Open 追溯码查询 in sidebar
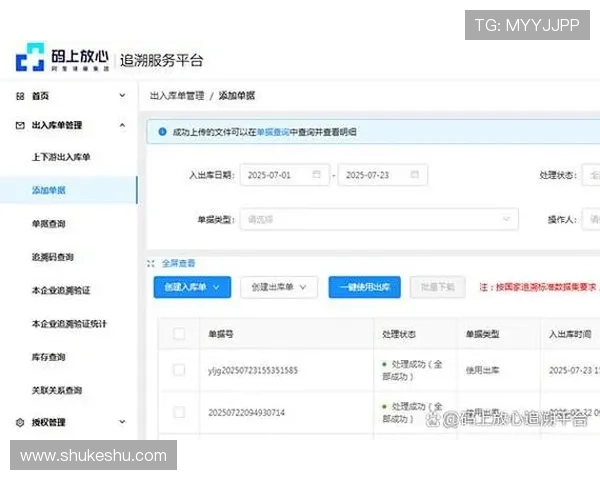The height and width of the screenshot is (480, 600). [x=53, y=257]
